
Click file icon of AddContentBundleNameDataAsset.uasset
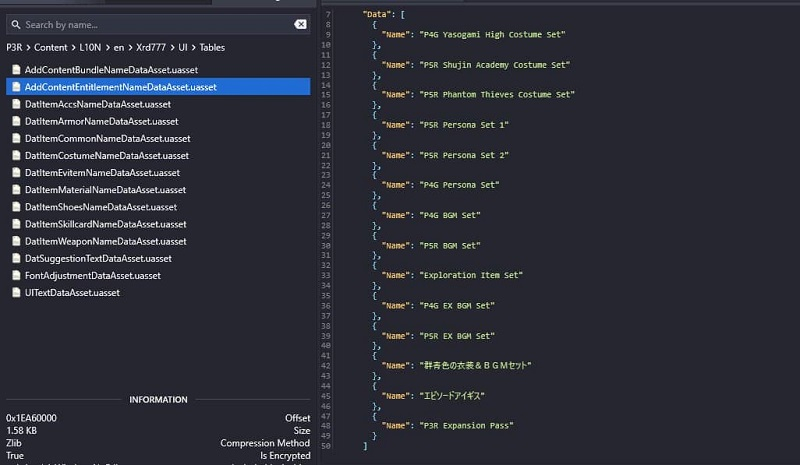(16, 70)
